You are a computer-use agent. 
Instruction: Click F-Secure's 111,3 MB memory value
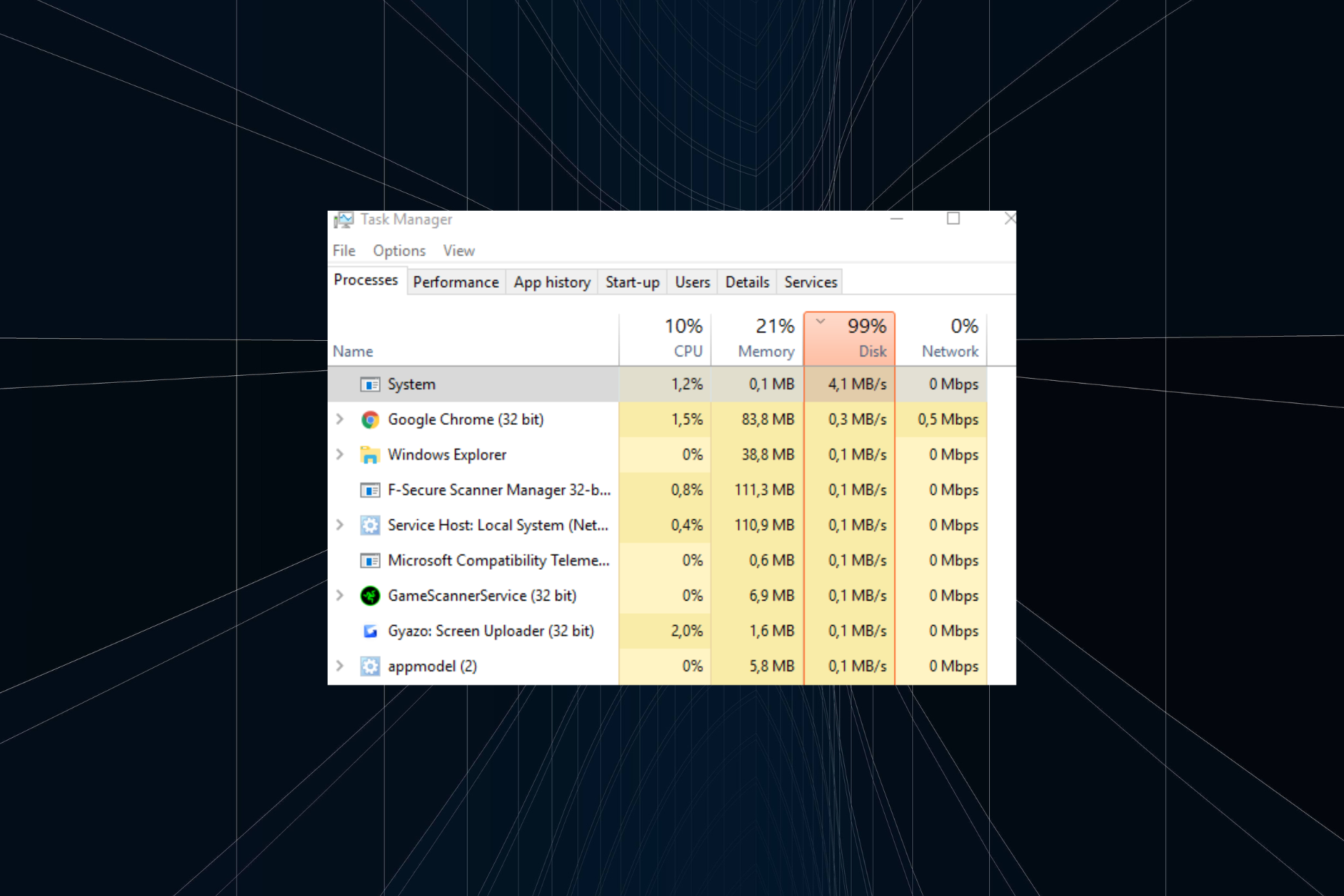764,490
